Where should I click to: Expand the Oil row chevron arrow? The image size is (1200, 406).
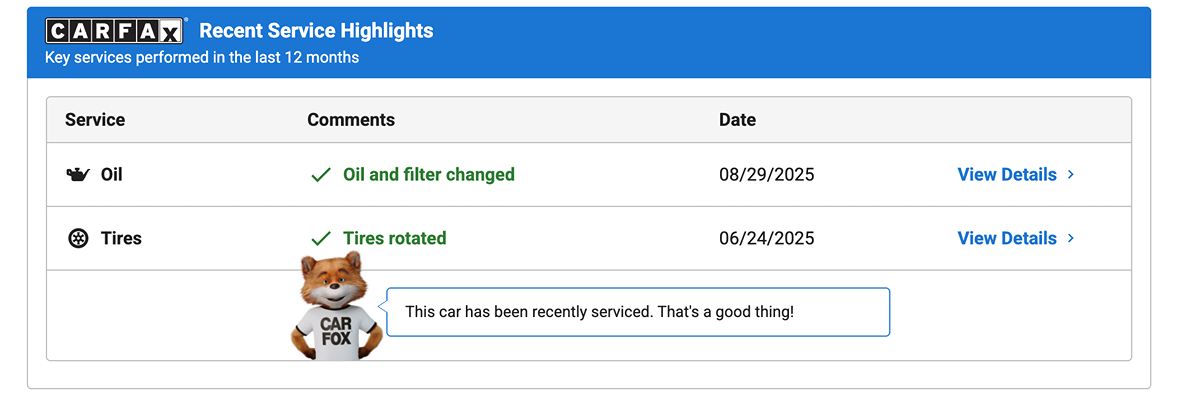tap(1071, 175)
